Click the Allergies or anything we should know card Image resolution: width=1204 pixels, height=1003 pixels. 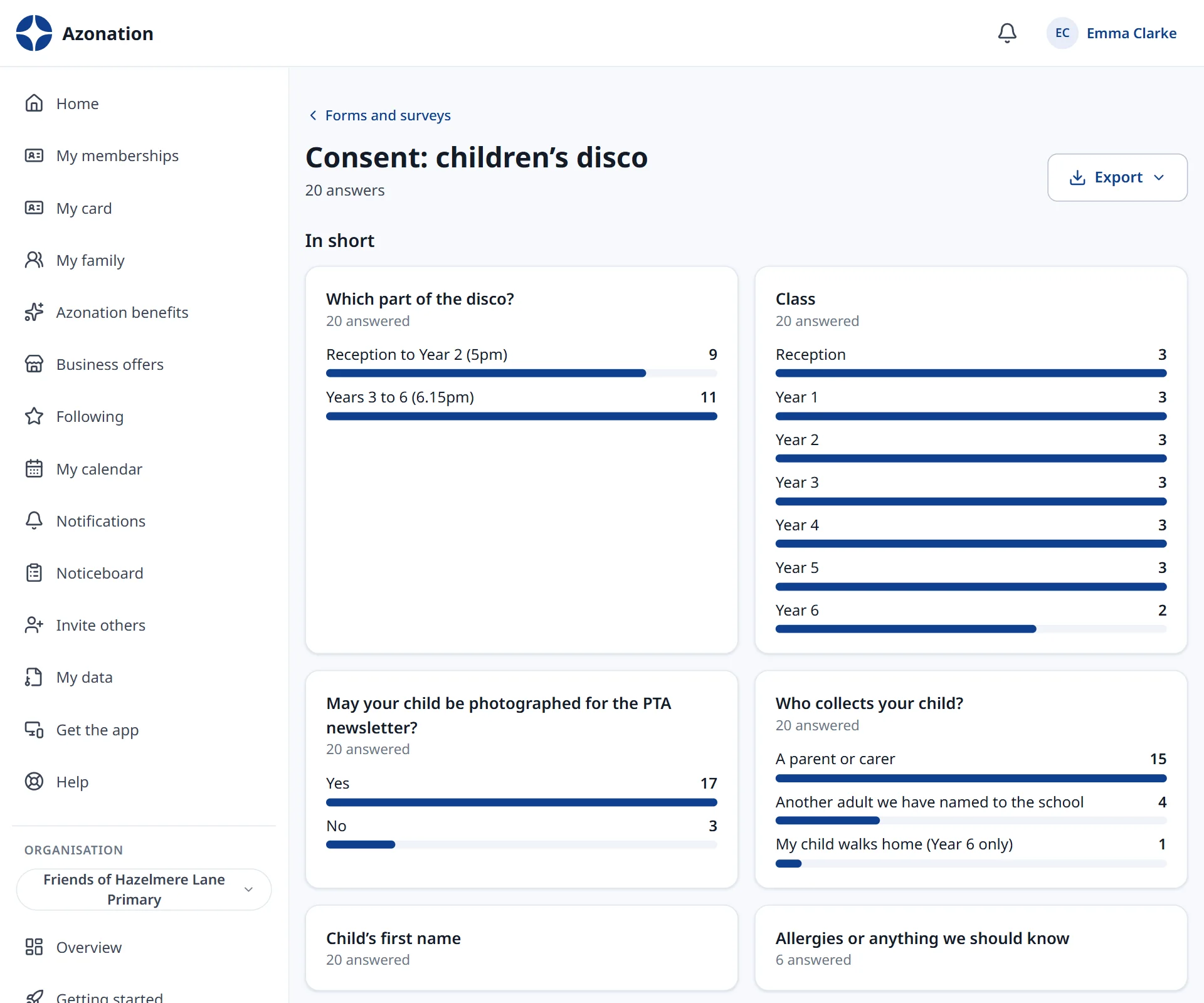click(971, 948)
